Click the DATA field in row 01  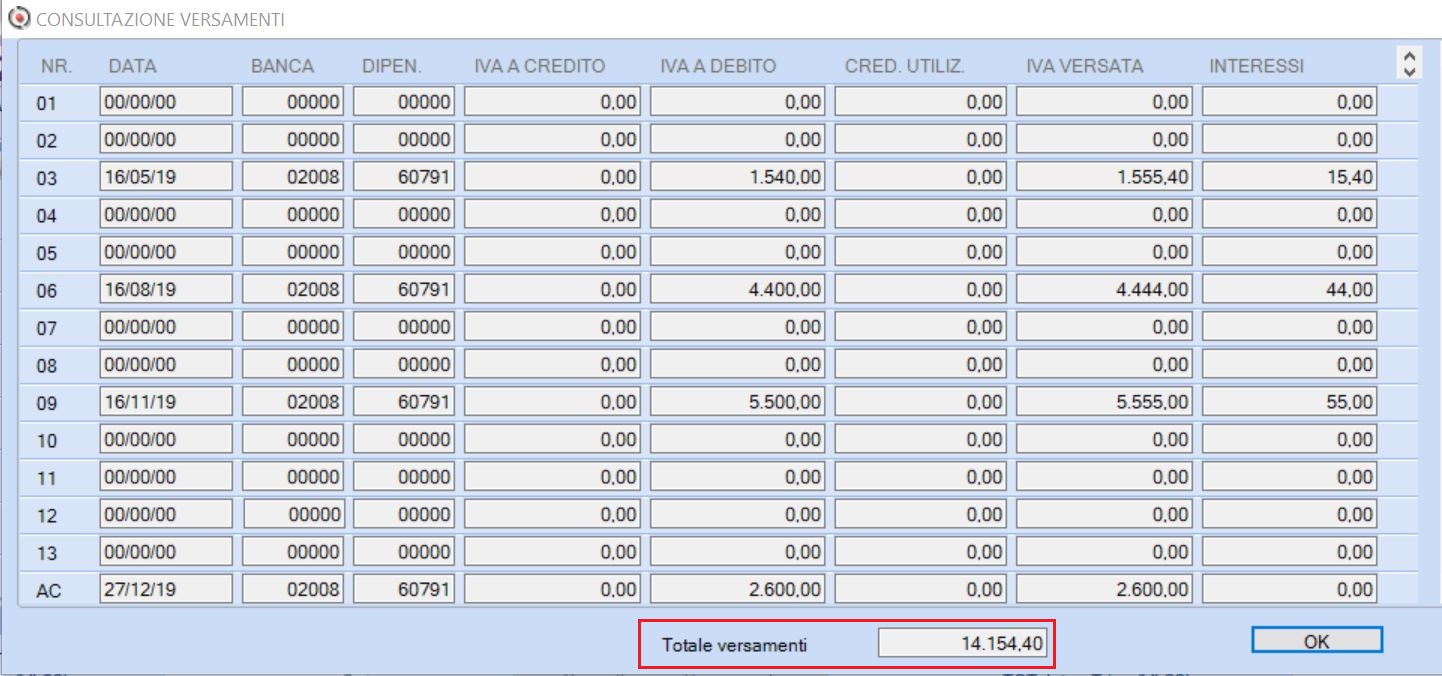tap(166, 102)
